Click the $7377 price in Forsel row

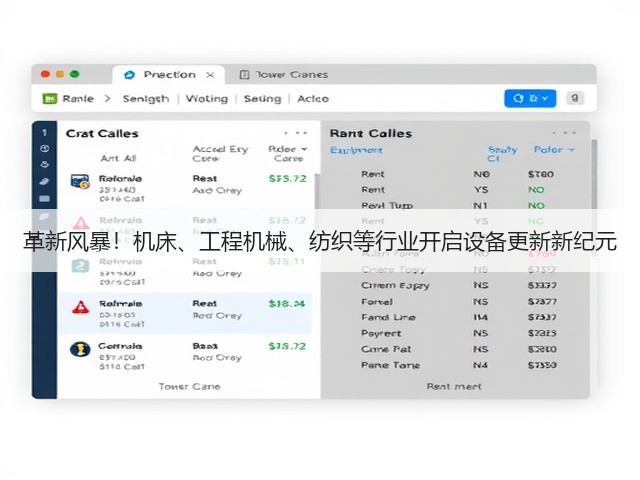[x=542, y=302]
